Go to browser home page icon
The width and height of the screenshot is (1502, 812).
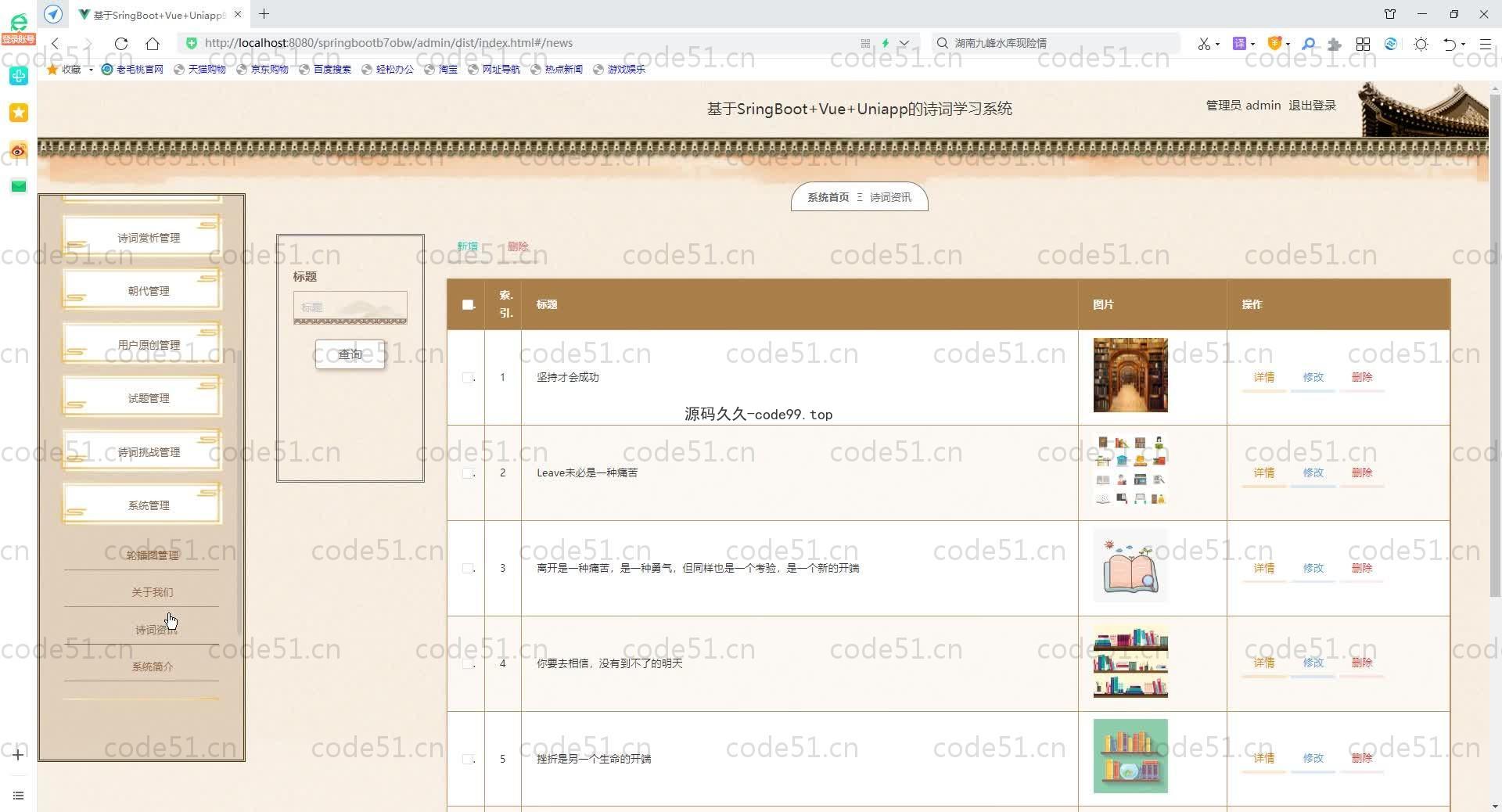point(153,44)
